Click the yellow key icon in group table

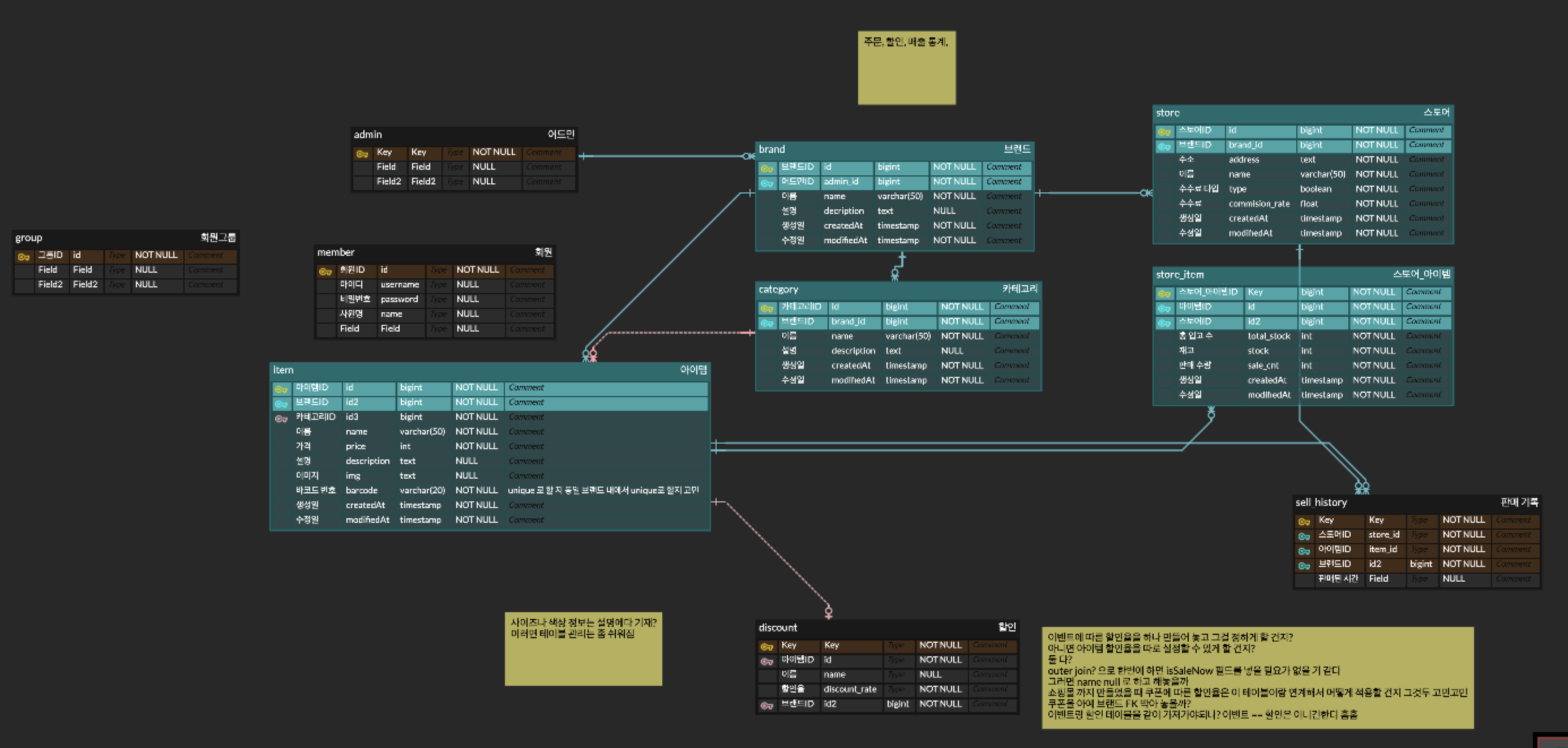24,256
